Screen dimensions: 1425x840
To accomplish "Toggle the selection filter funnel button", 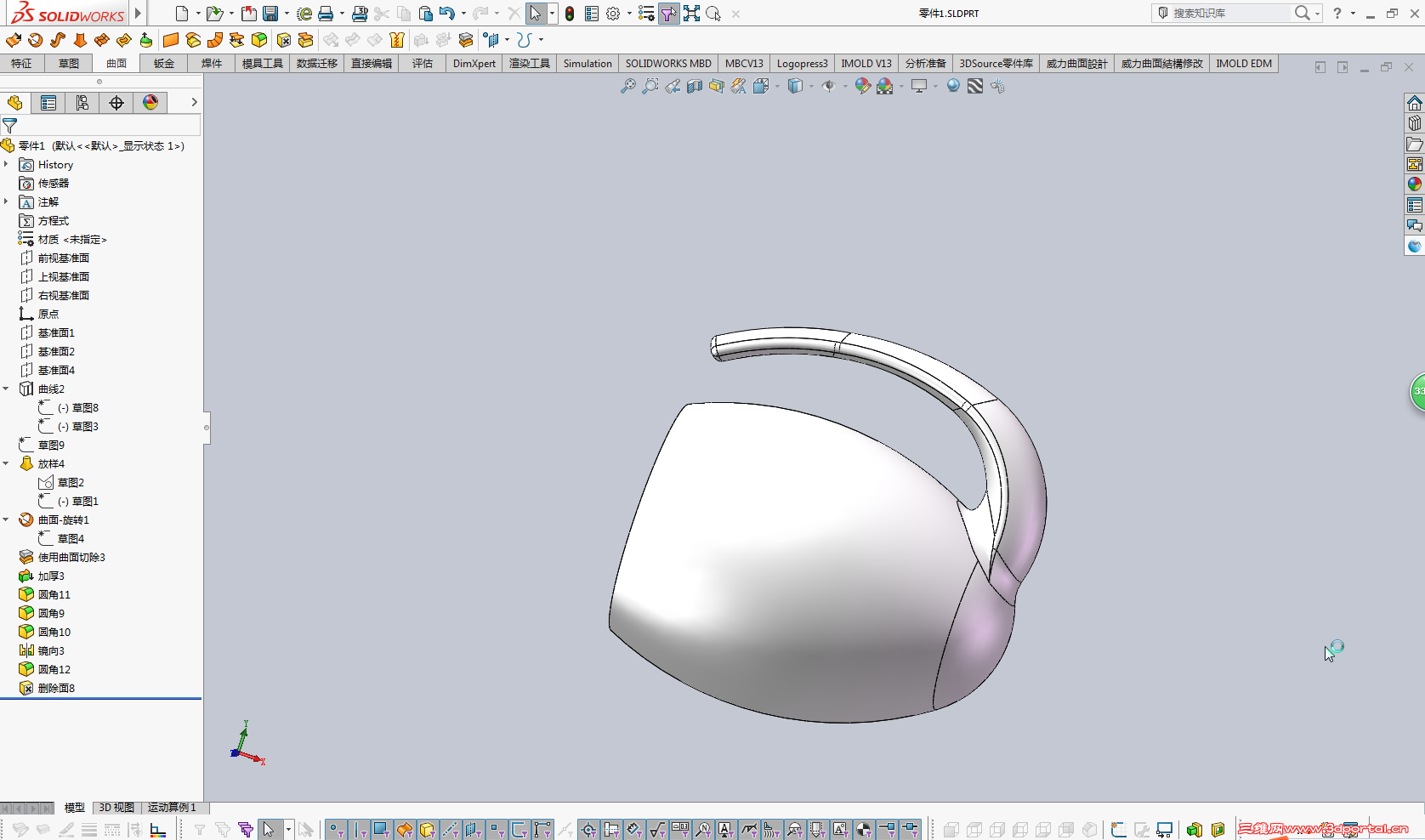I will pyautogui.click(x=669, y=14).
